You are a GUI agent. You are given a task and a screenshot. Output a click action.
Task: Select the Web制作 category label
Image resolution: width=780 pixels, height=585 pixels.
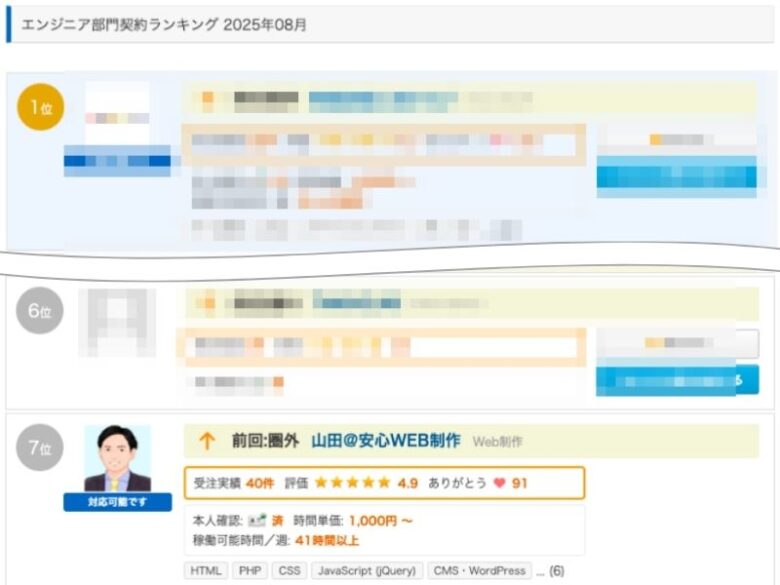497,441
